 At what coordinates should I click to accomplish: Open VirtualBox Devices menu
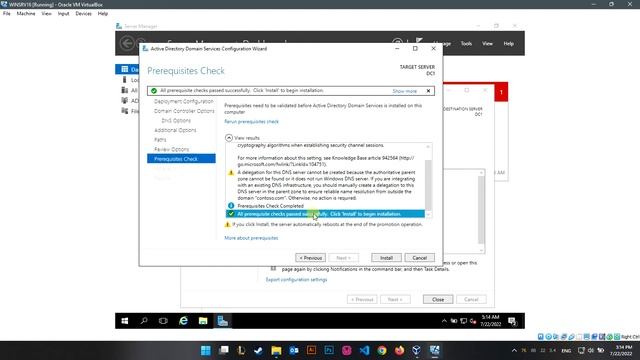[83, 13]
